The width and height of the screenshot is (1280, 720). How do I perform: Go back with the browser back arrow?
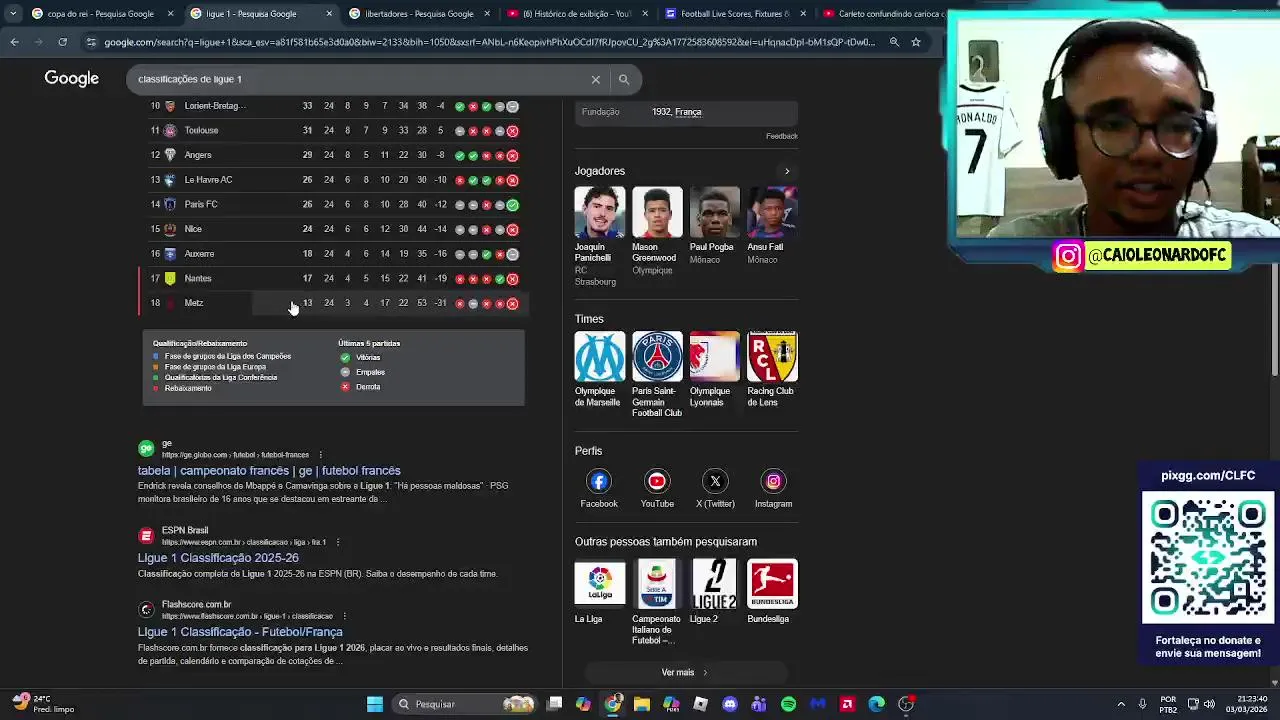tap(14, 42)
